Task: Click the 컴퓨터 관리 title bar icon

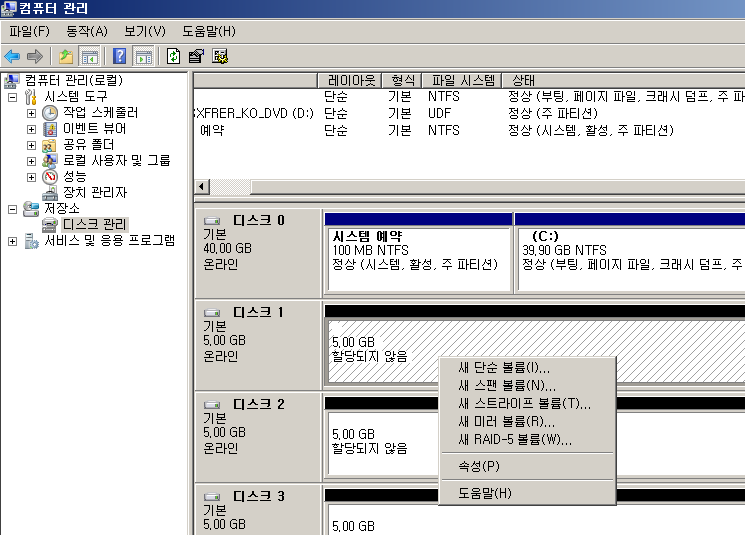Action: [x=8, y=9]
